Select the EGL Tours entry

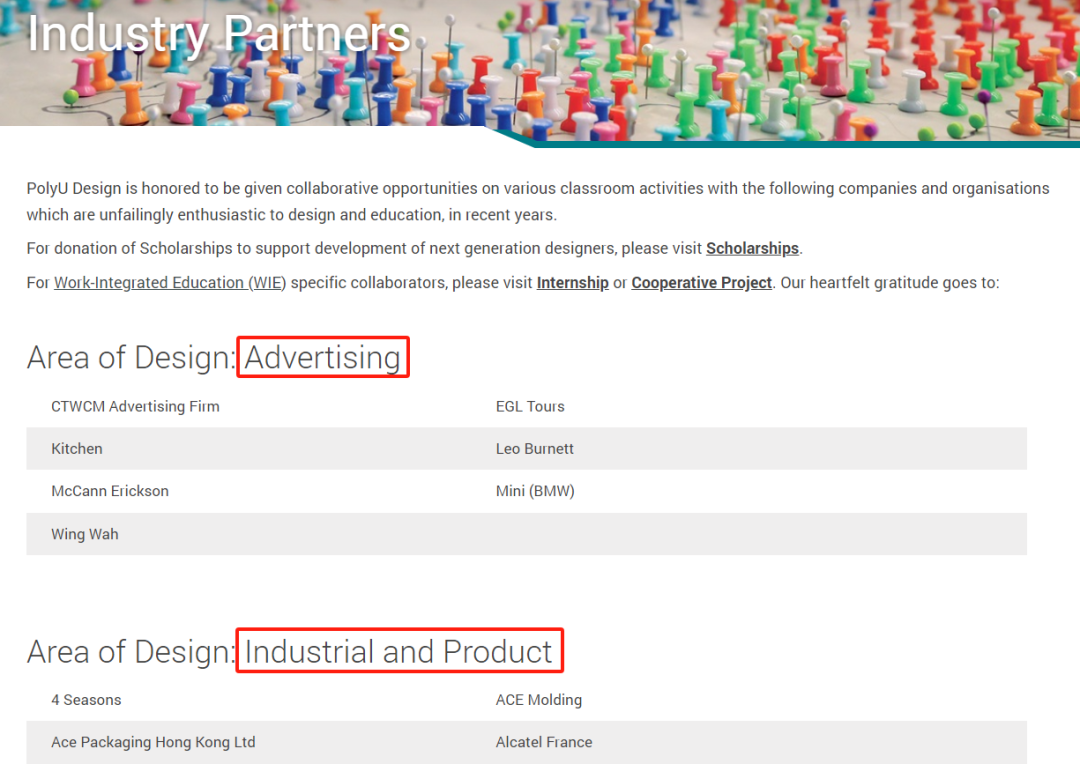(530, 406)
